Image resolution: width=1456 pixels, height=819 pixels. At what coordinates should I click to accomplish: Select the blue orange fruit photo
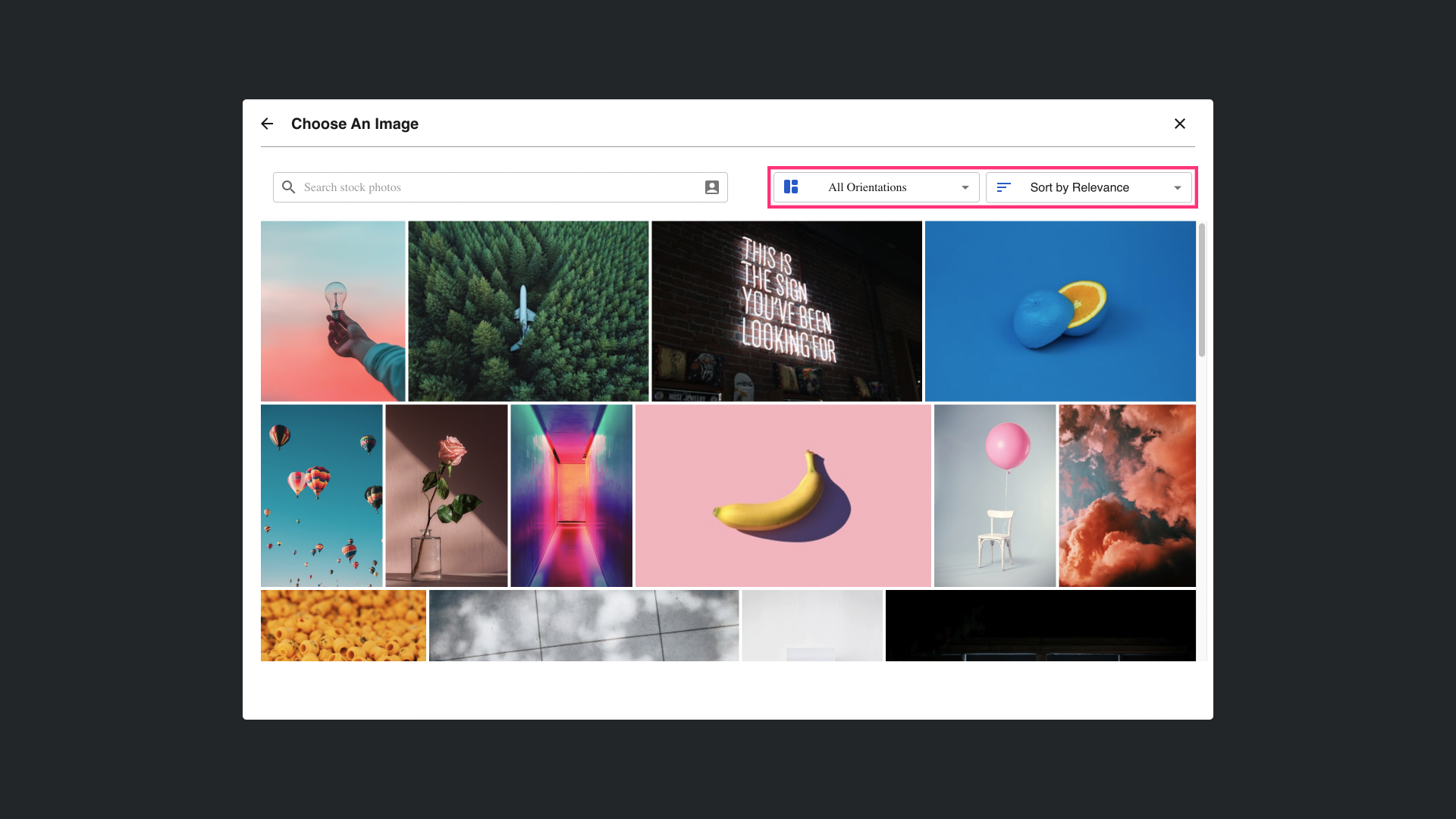[1060, 311]
